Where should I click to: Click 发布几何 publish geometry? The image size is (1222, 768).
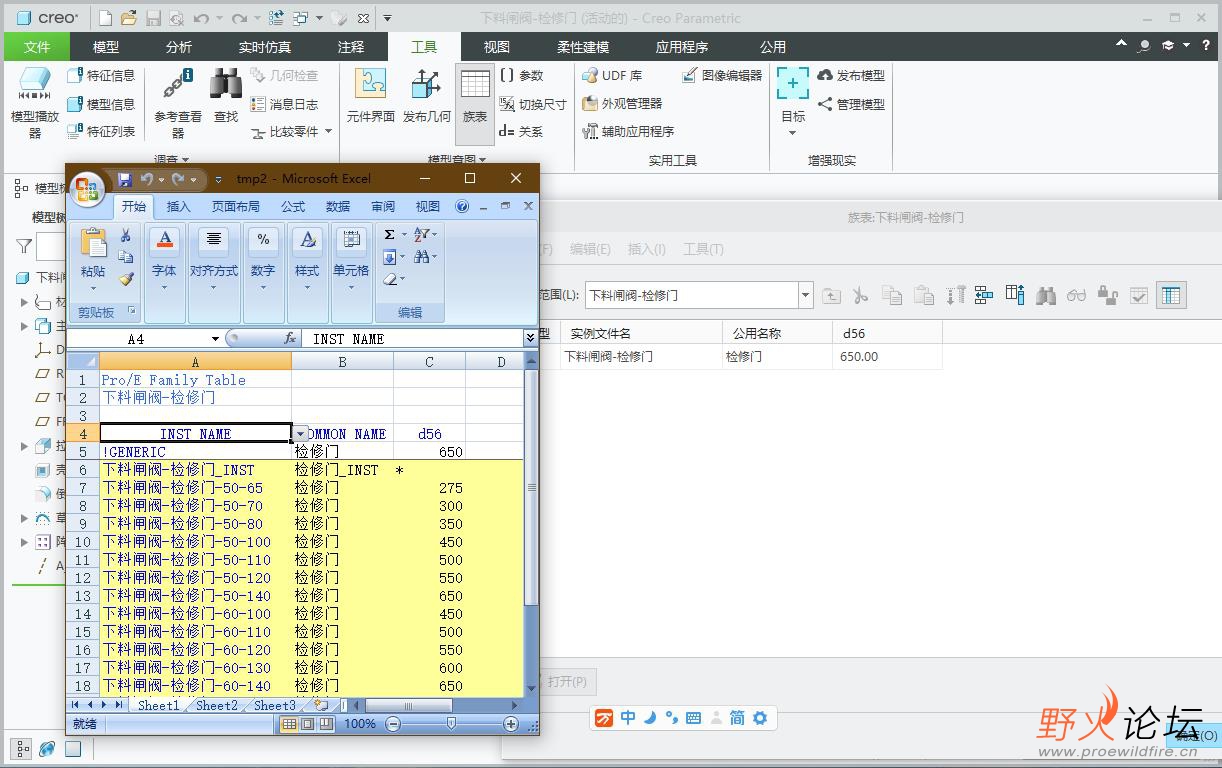click(x=427, y=96)
